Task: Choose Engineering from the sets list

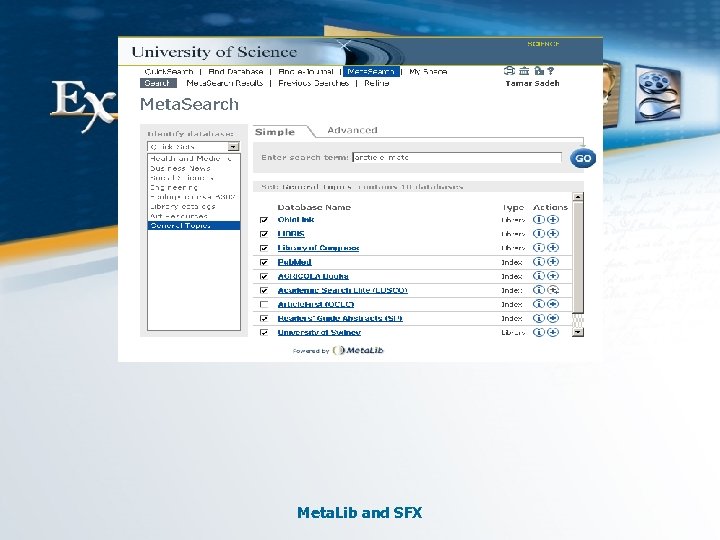Action: tap(174, 187)
